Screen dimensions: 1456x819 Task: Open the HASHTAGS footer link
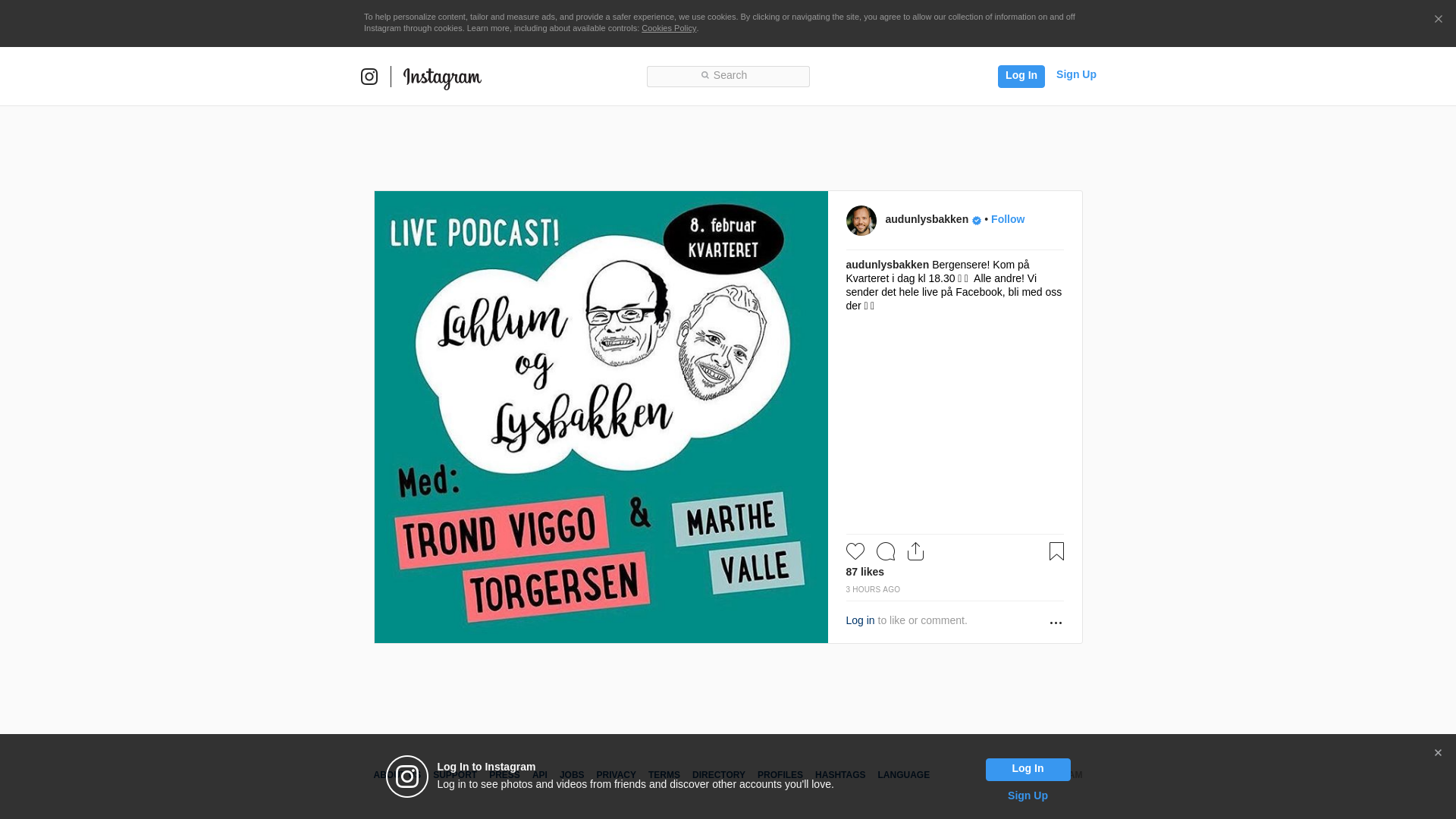pyautogui.click(x=840, y=775)
